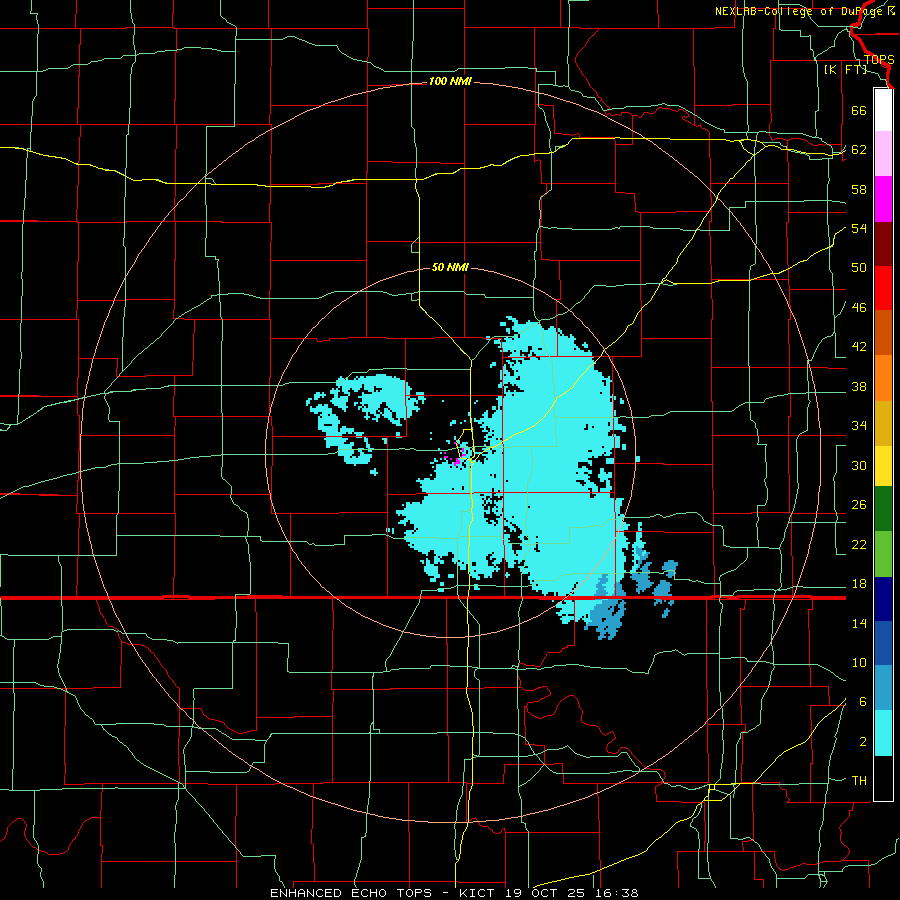Image resolution: width=900 pixels, height=900 pixels.
Task: Click the legend value "46"
Action: click(x=859, y=308)
